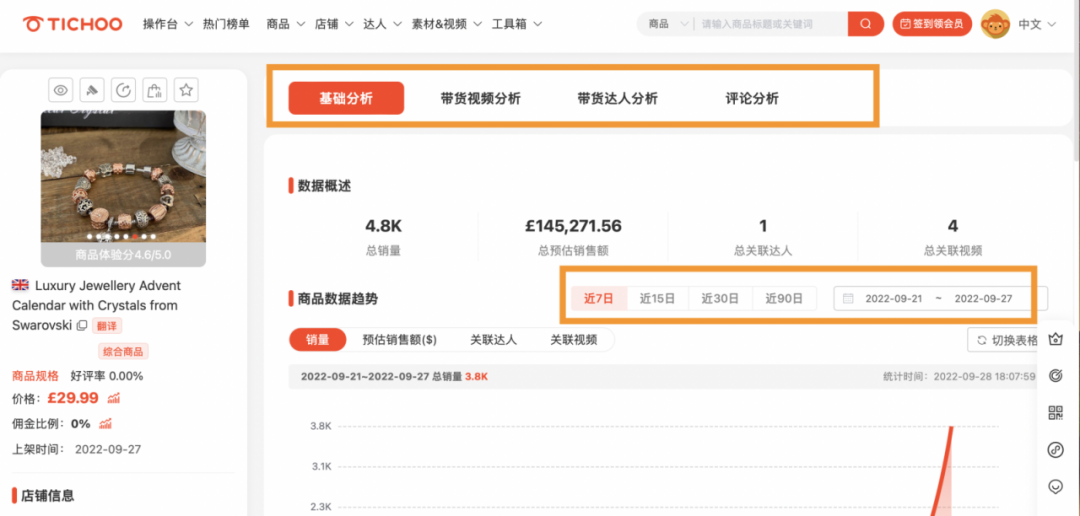The width and height of the screenshot is (1080, 516).
Task: Switch to the 带货视频分析 tab
Action: [480, 99]
